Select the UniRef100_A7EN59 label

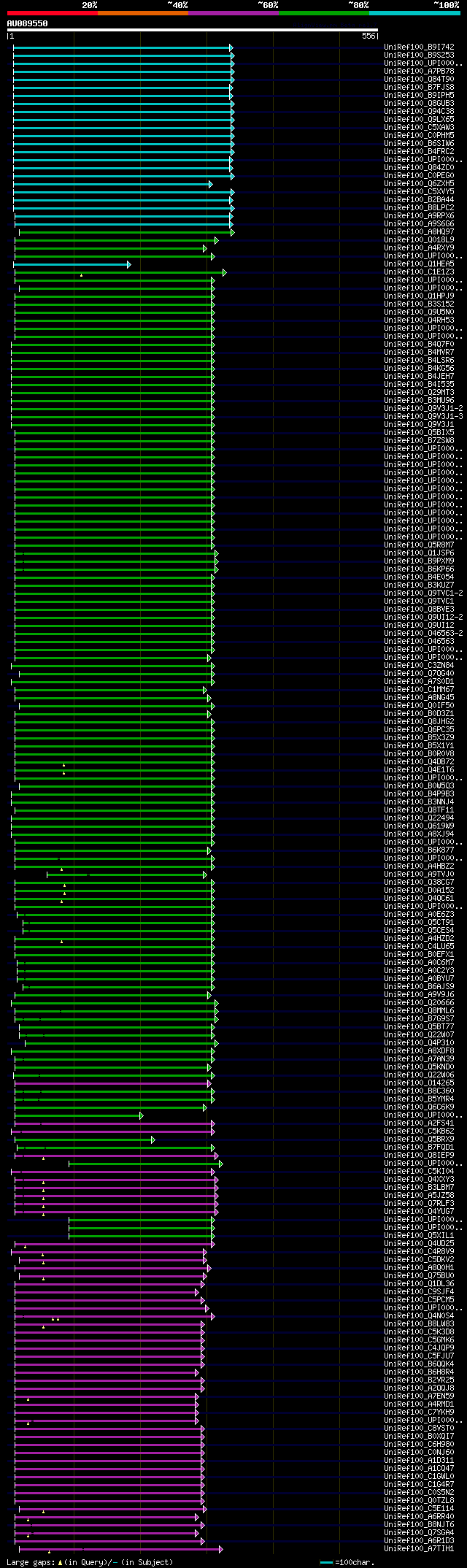[419, 1396]
